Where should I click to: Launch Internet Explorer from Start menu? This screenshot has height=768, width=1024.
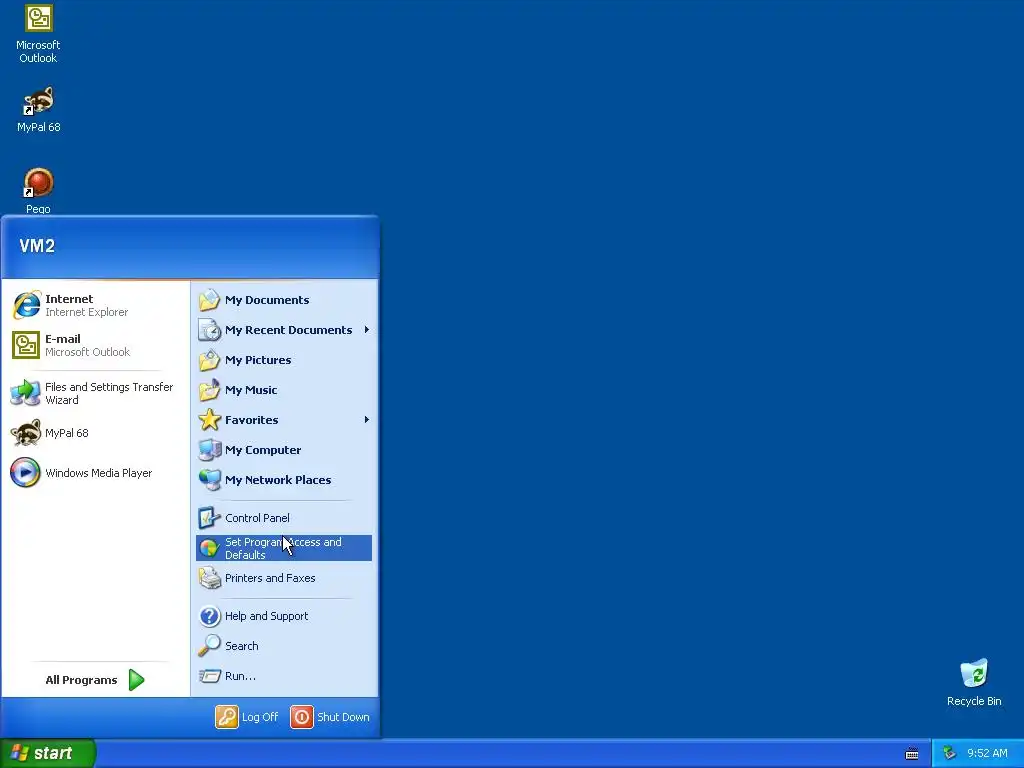pyautogui.click(x=96, y=306)
